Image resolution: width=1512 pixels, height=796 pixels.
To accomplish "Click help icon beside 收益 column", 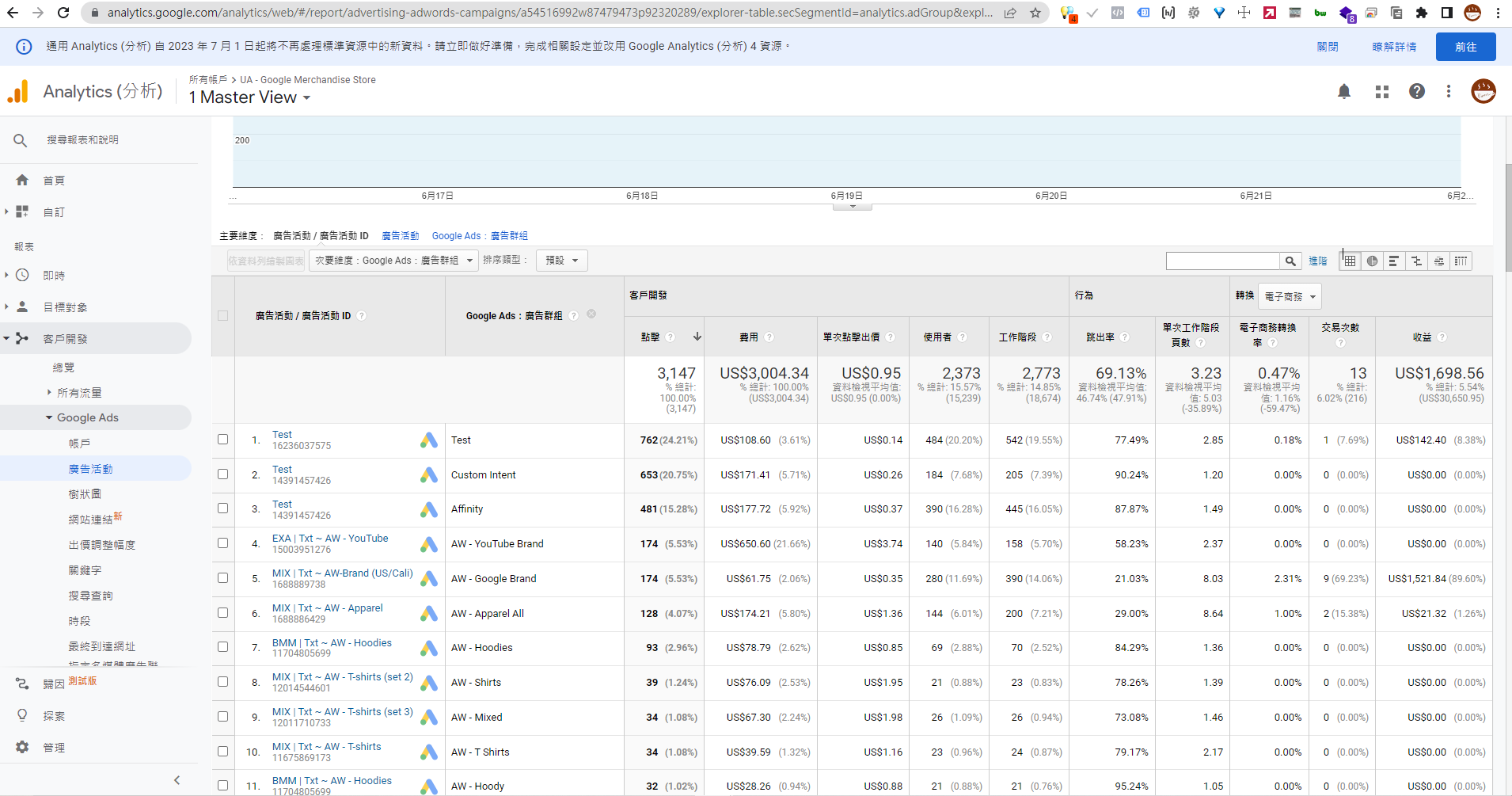I will [x=1442, y=337].
